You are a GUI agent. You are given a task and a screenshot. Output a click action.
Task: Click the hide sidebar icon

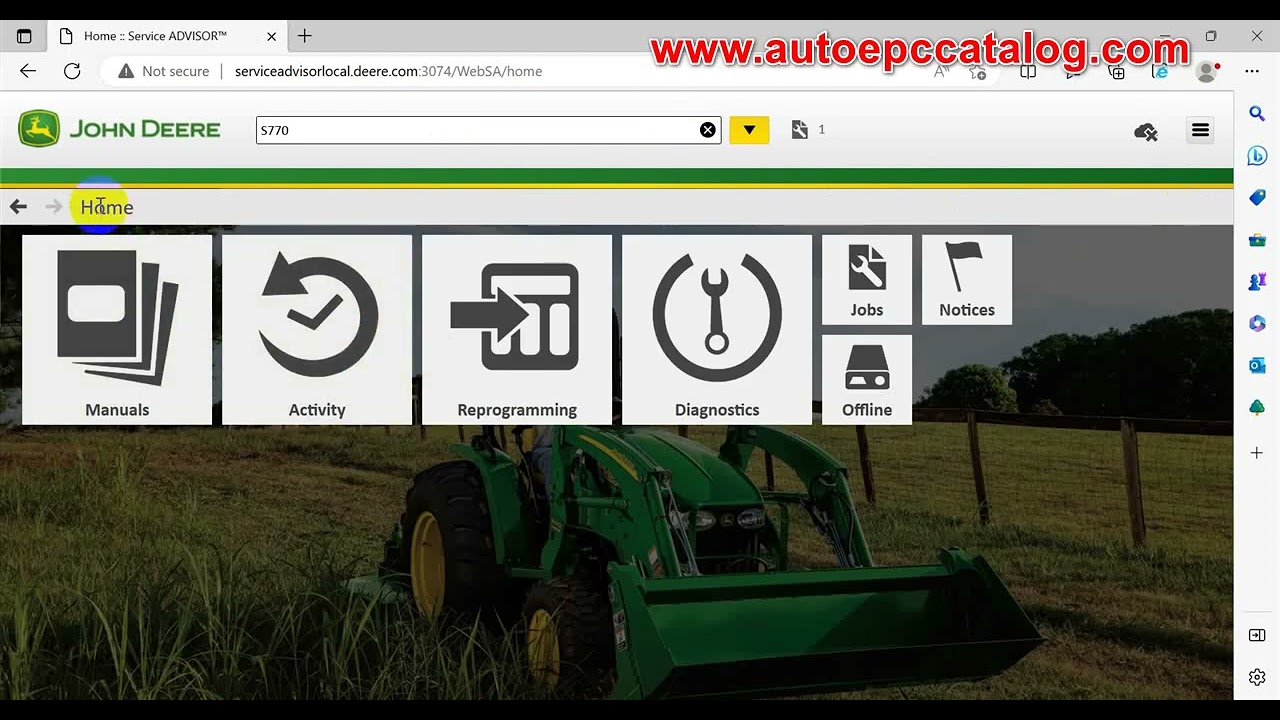[x=1257, y=635]
